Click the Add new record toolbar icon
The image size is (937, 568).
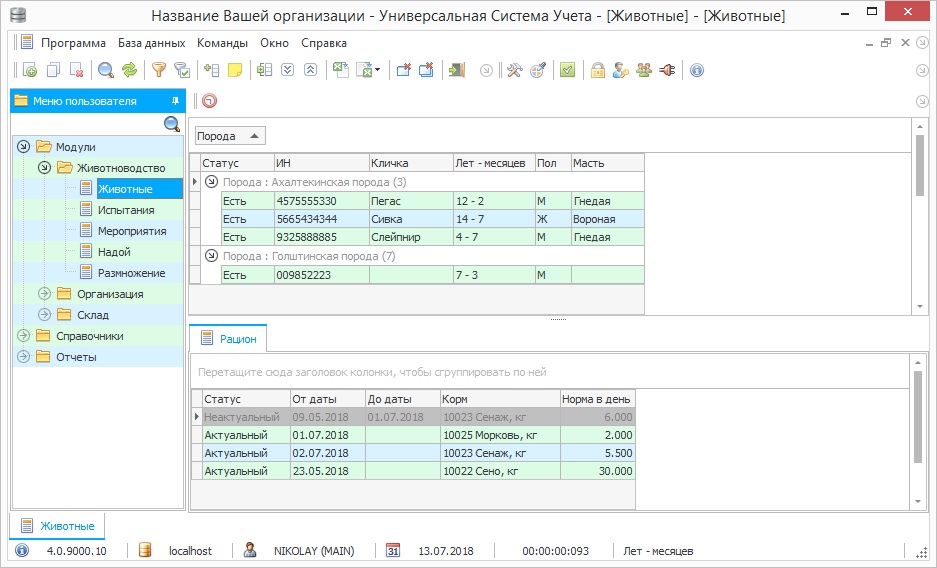(x=30, y=70)
